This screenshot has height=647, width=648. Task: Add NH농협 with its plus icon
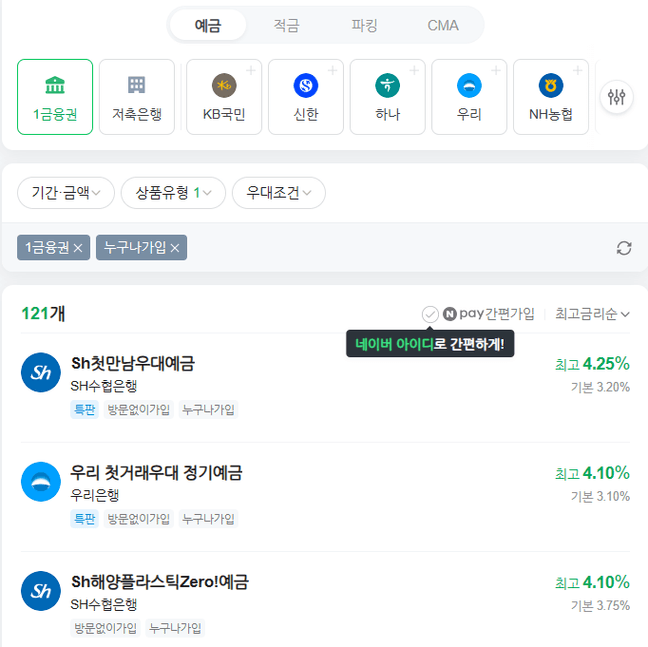click(577, 71)
